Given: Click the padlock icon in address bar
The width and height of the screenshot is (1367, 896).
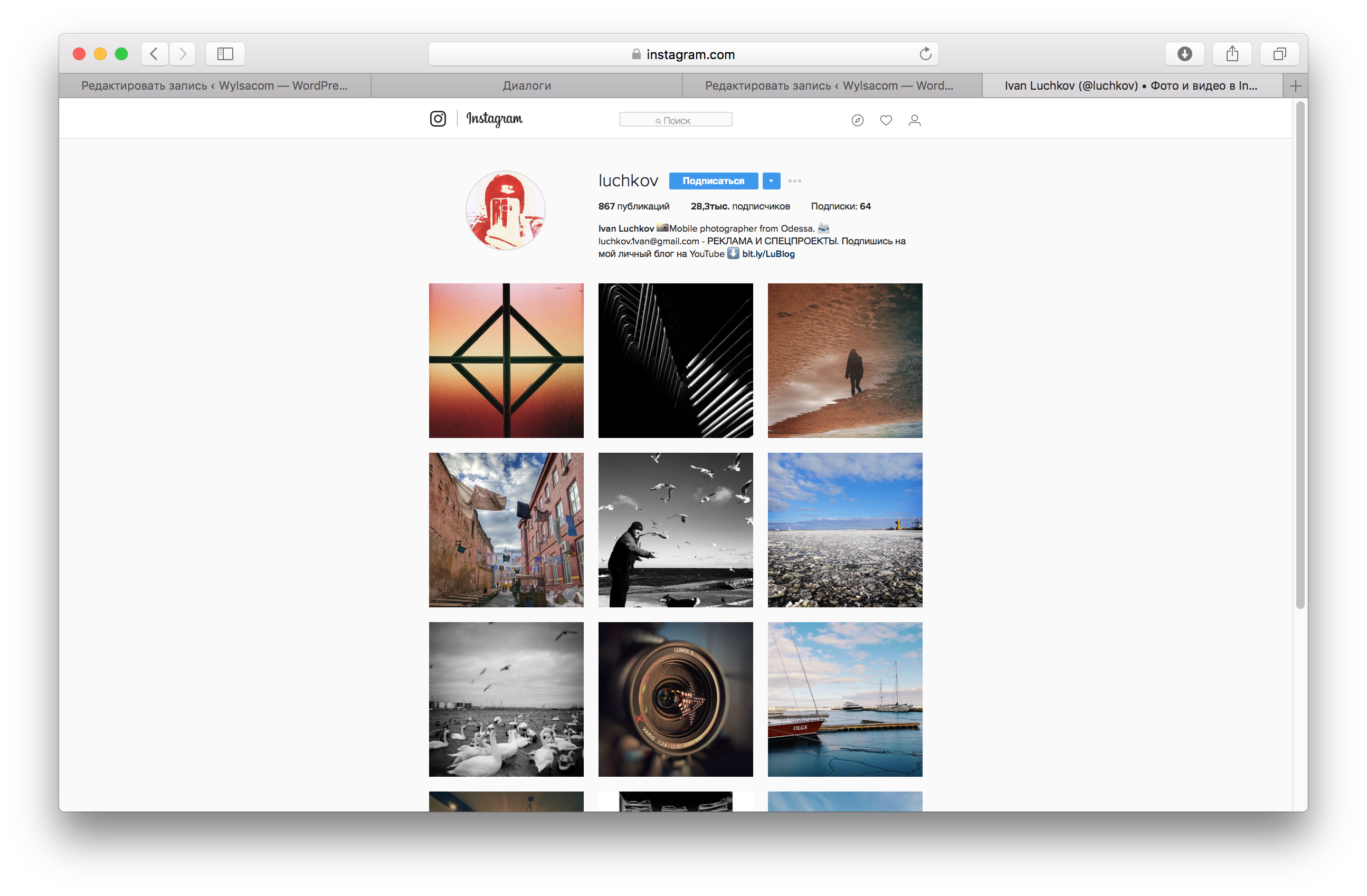Looking at the screenshot, I should pyautogui.click(x=637, y=54).
